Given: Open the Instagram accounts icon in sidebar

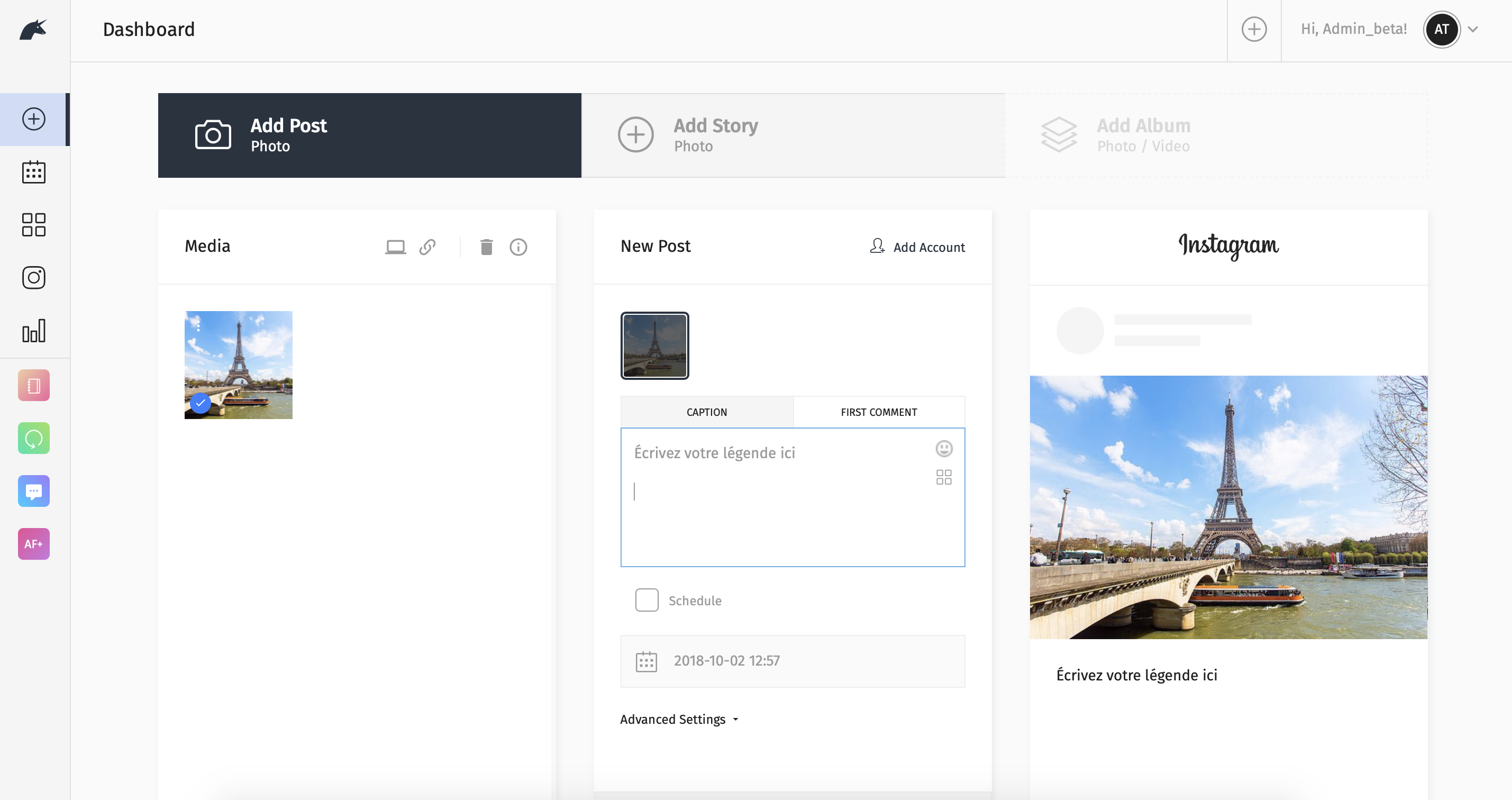Looking at the screenshot, I should 34,278.
